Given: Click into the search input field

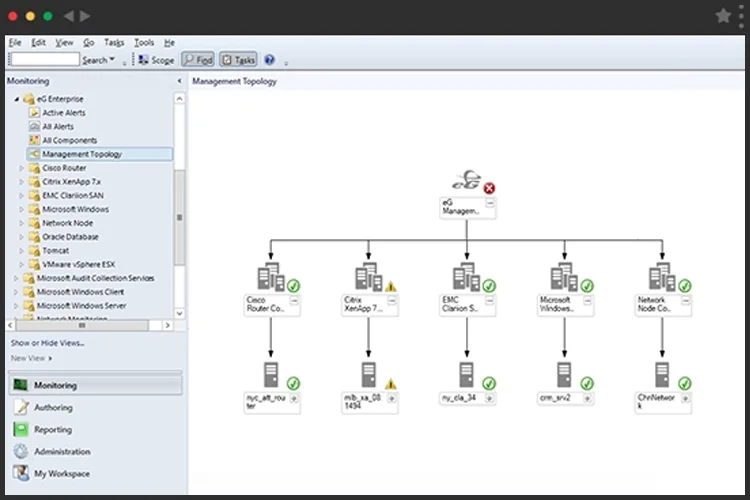Looking at the screenshot, I should click(x=44, y=59).
